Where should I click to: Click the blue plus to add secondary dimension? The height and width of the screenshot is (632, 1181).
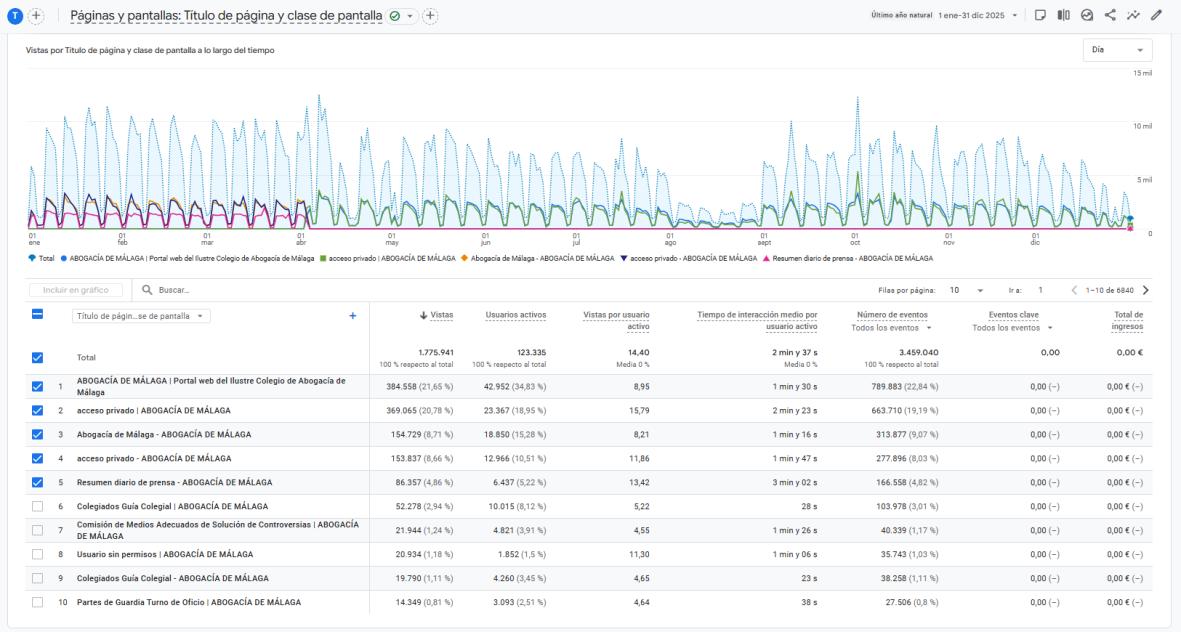(352, 316)
